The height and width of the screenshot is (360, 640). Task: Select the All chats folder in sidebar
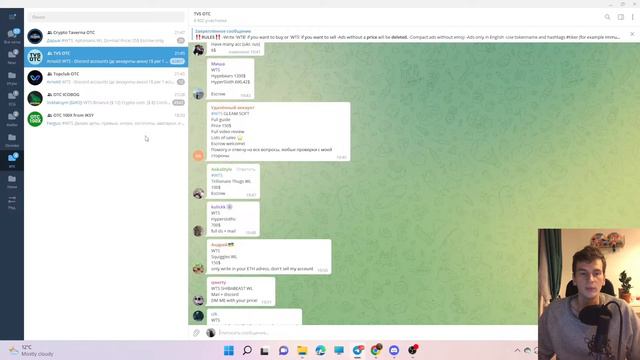coord(12,36)
